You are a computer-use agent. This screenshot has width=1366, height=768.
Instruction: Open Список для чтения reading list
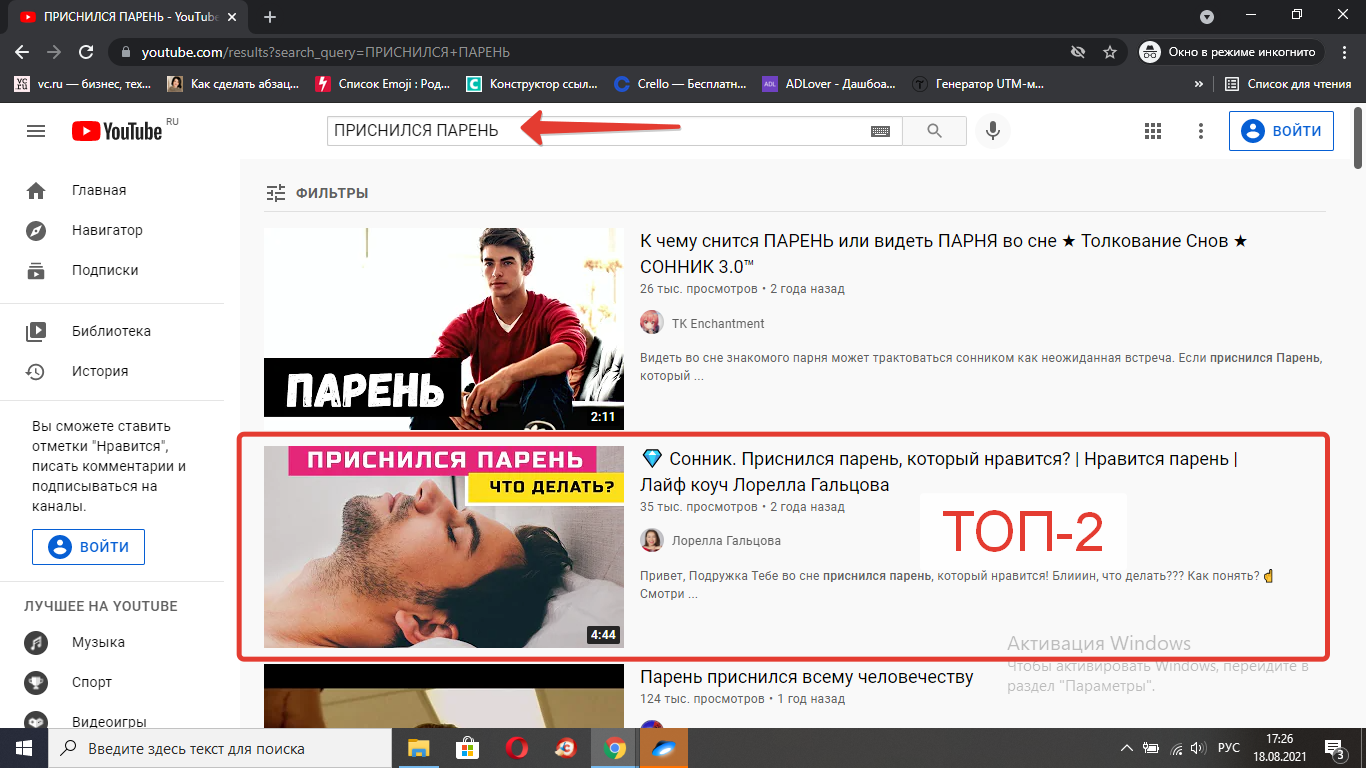click(x=1288, y=84)
